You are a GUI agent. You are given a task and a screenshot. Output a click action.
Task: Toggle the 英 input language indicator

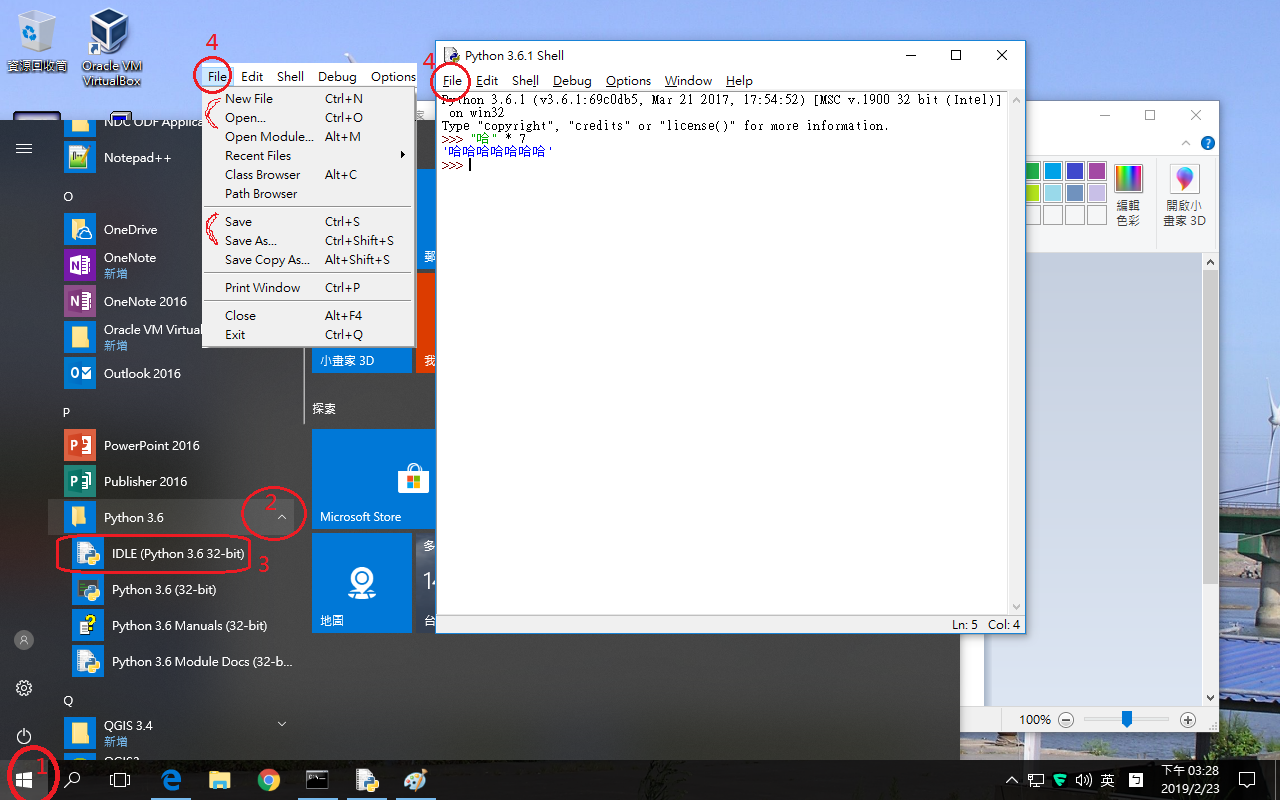[1108, 780]
